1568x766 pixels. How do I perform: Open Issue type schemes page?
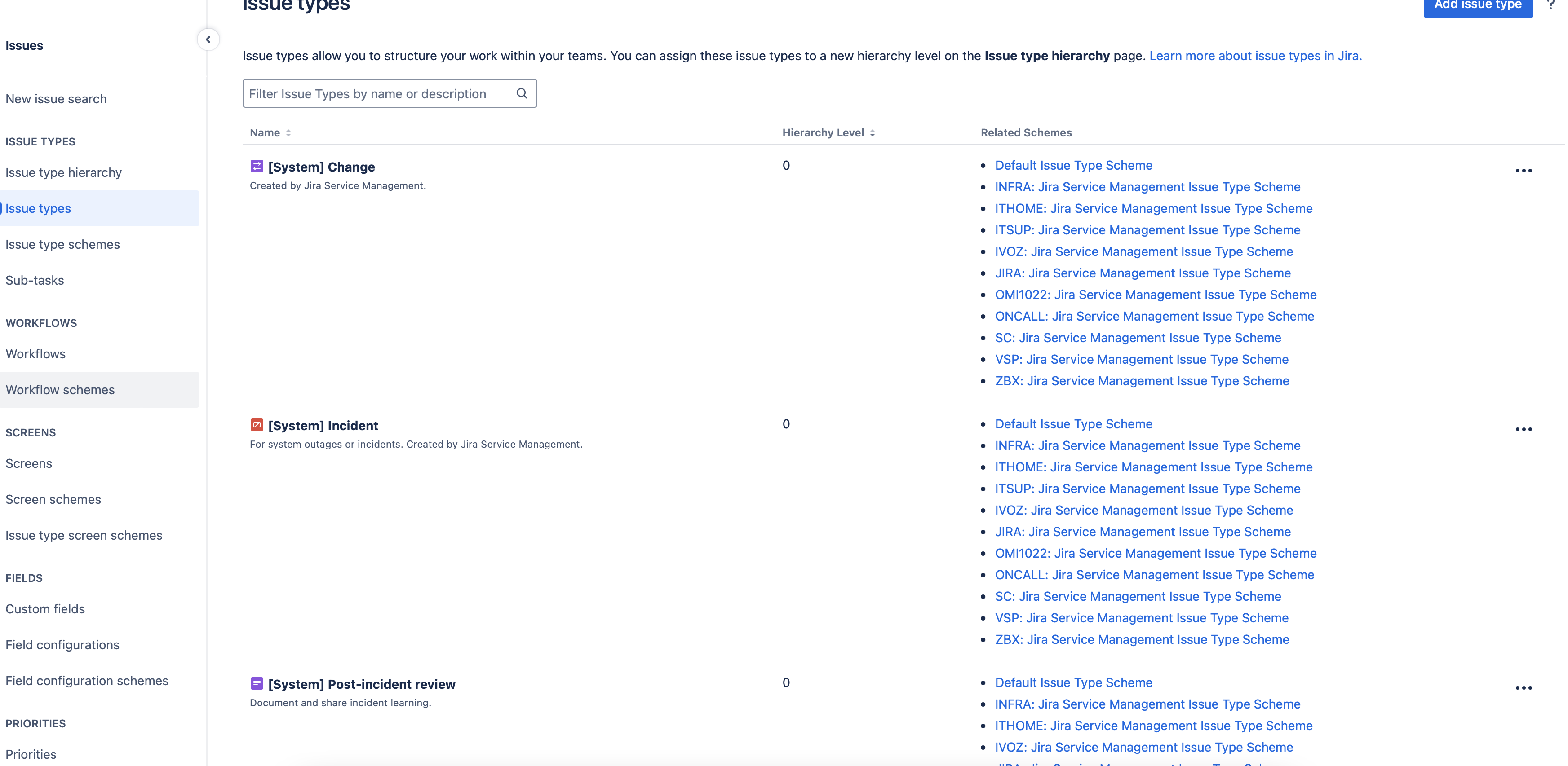point(63,244)
